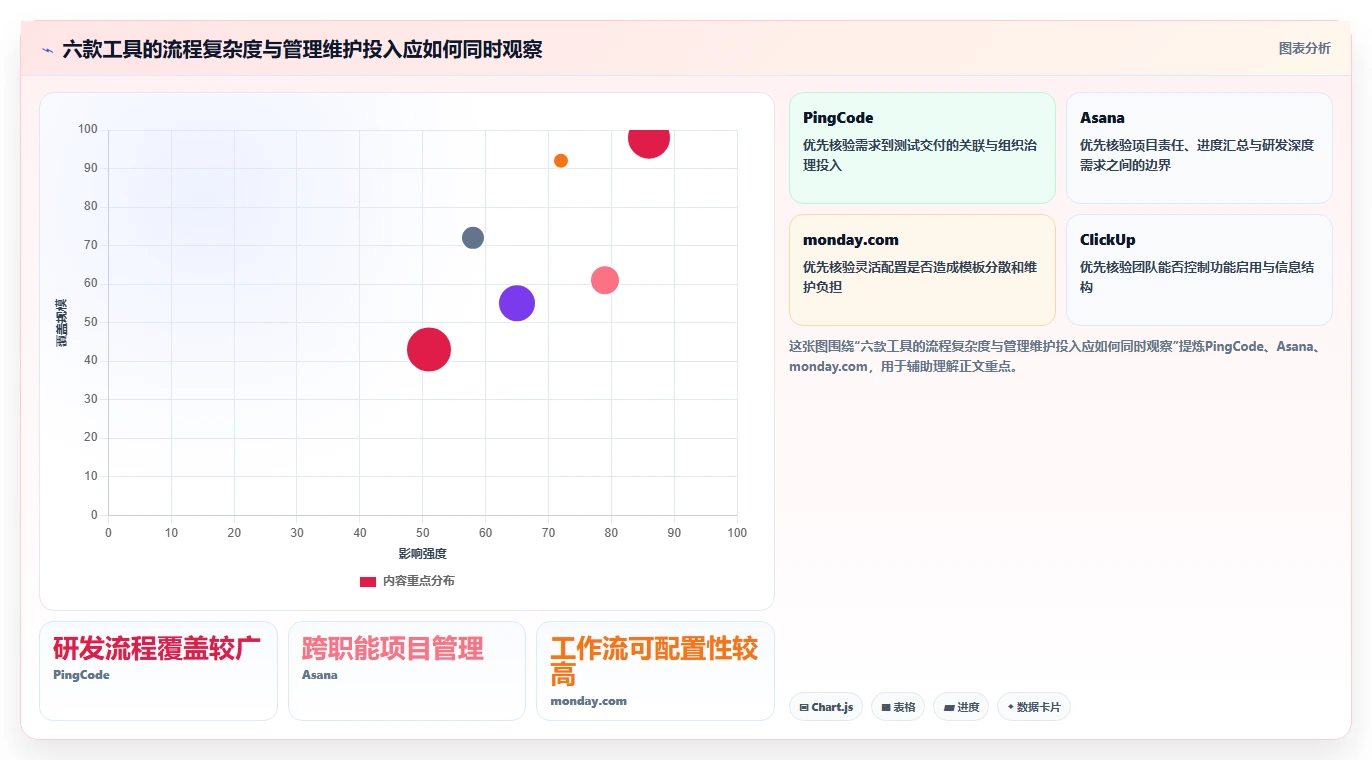
Task: Open the Asana info card
Action: pos(1199,148)
